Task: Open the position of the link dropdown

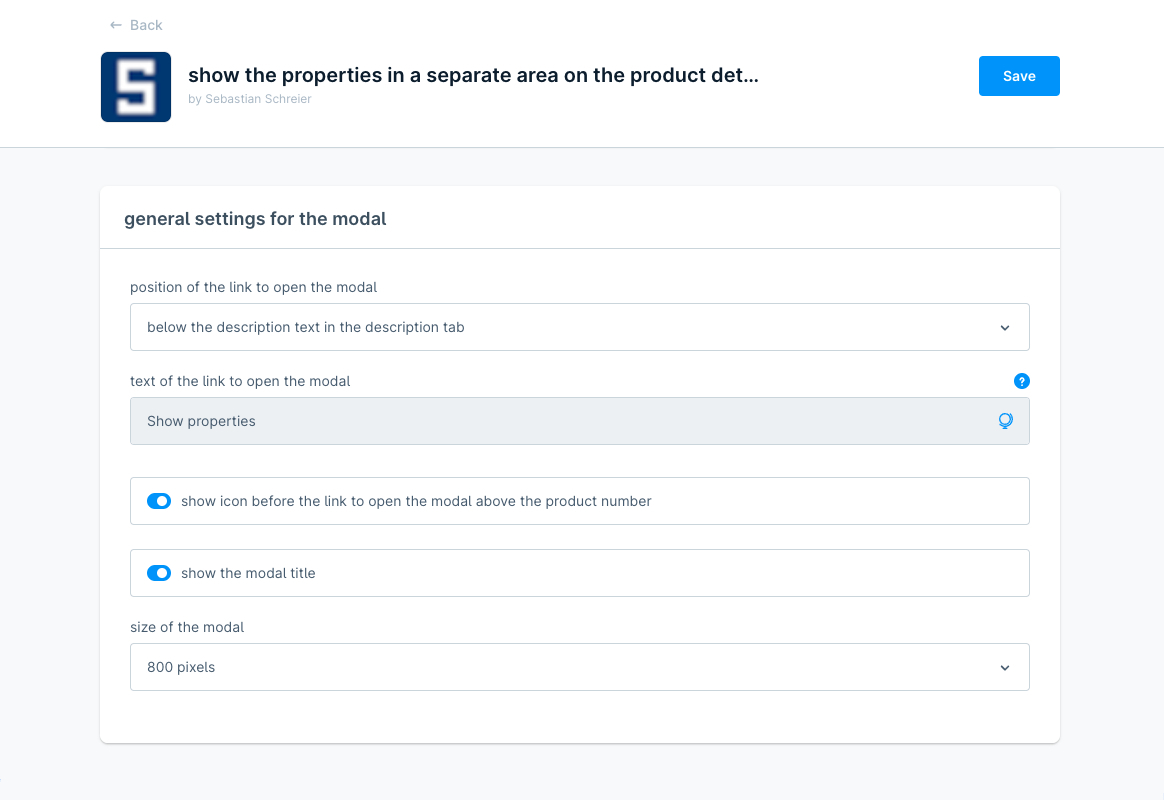Action: (x=579, y=327)
